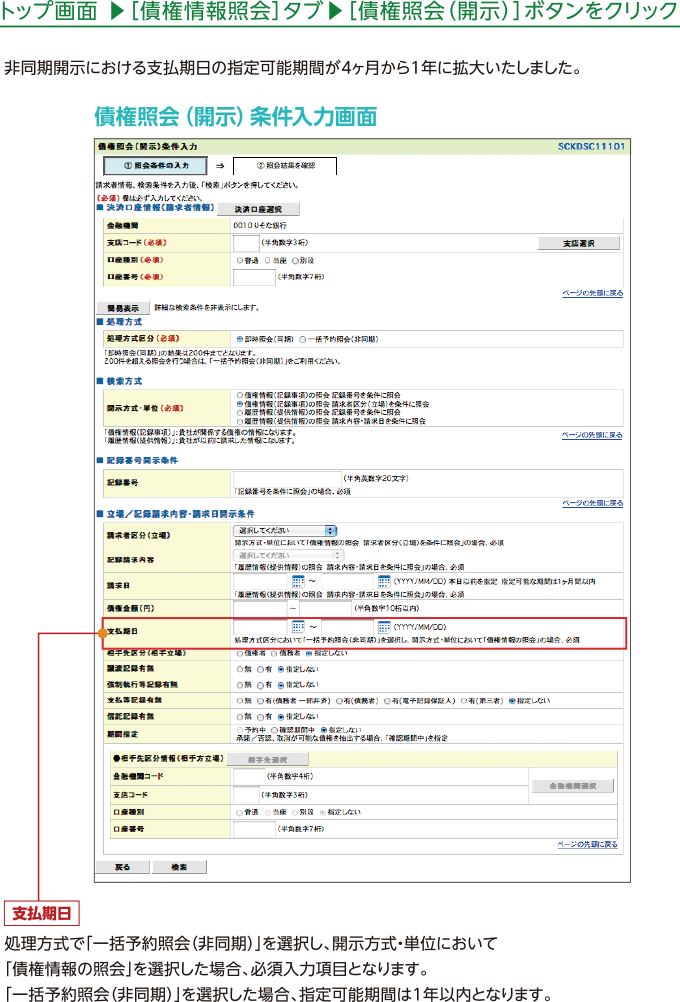Screen dimensions: 680x1002
Task: Select 指定しない for 相手先 口座種別
Action: (323, 812)
